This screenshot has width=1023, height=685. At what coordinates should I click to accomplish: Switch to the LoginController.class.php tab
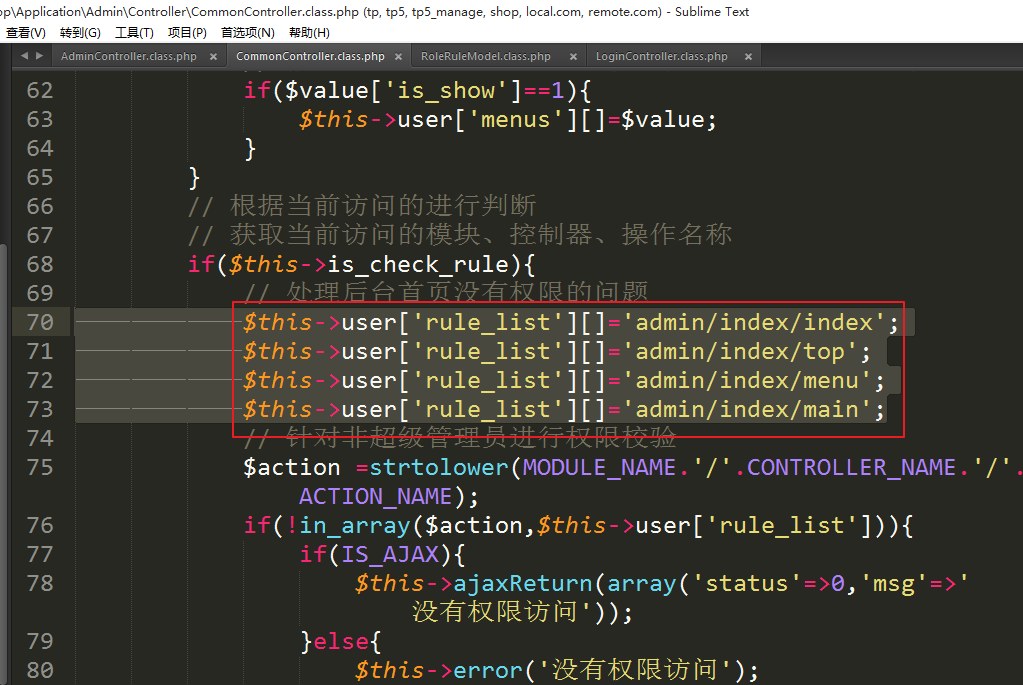point(661,57)
